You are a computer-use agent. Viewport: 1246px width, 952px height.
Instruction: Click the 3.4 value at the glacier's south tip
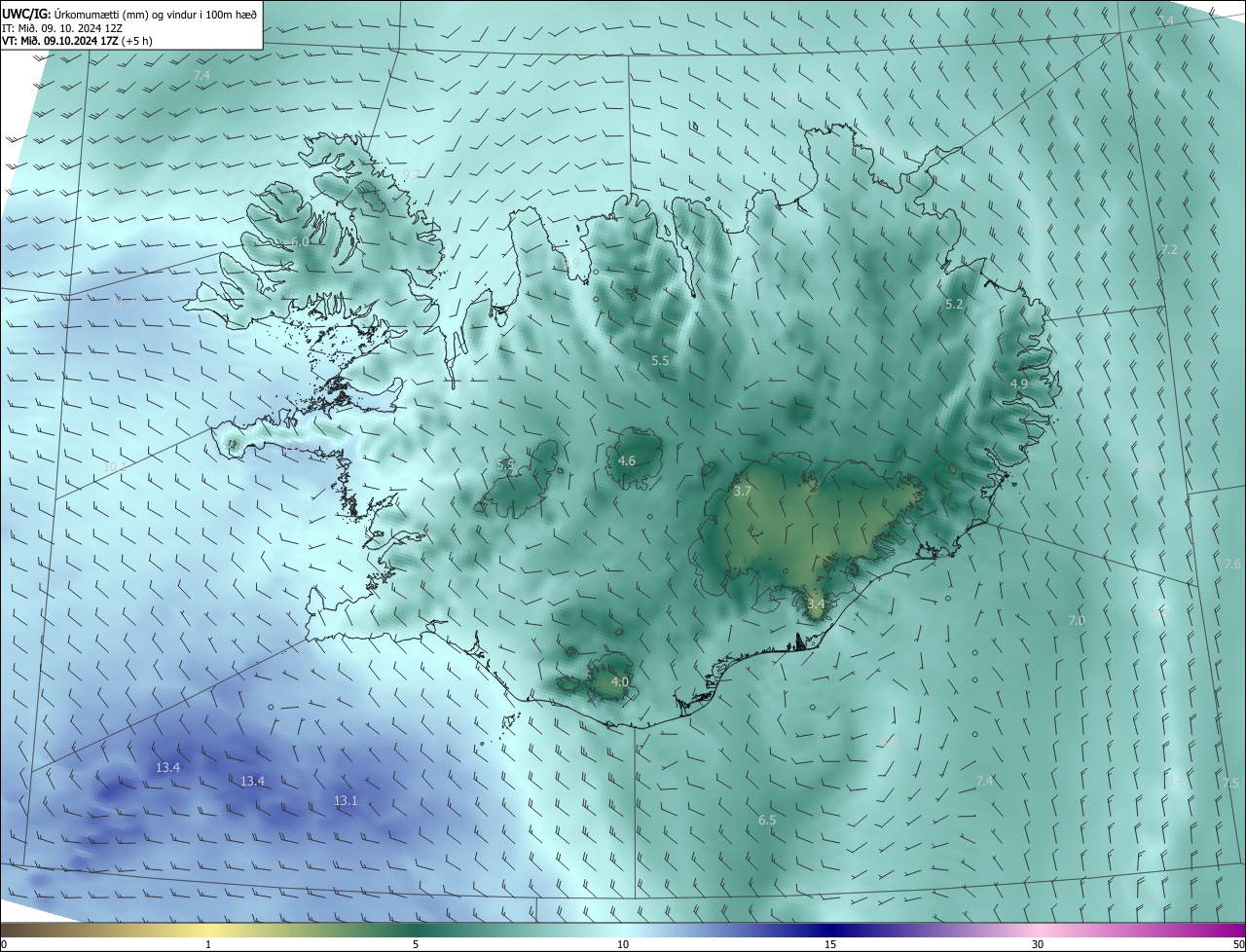tap(816, 604)
